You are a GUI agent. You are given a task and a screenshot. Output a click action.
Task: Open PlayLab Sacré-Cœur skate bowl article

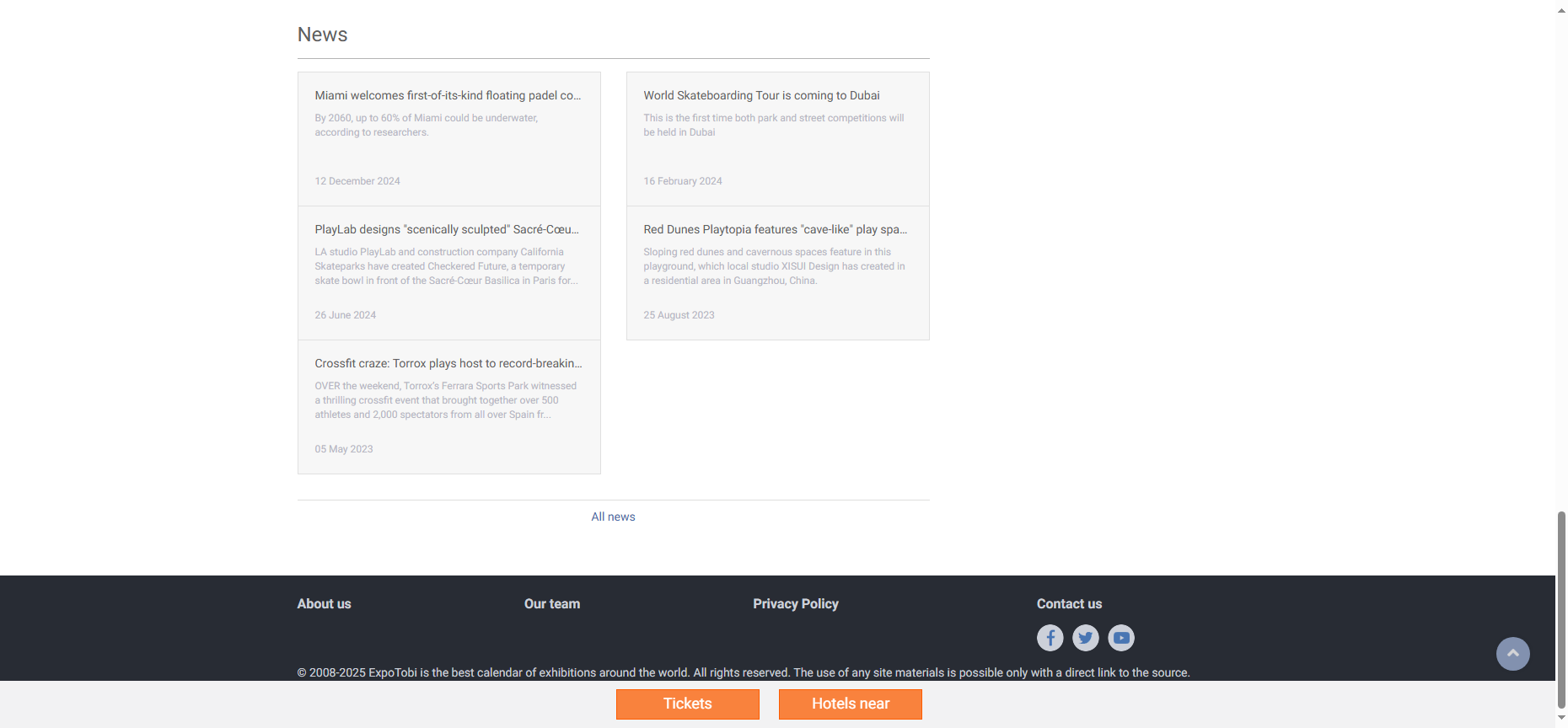coord(447,229)
